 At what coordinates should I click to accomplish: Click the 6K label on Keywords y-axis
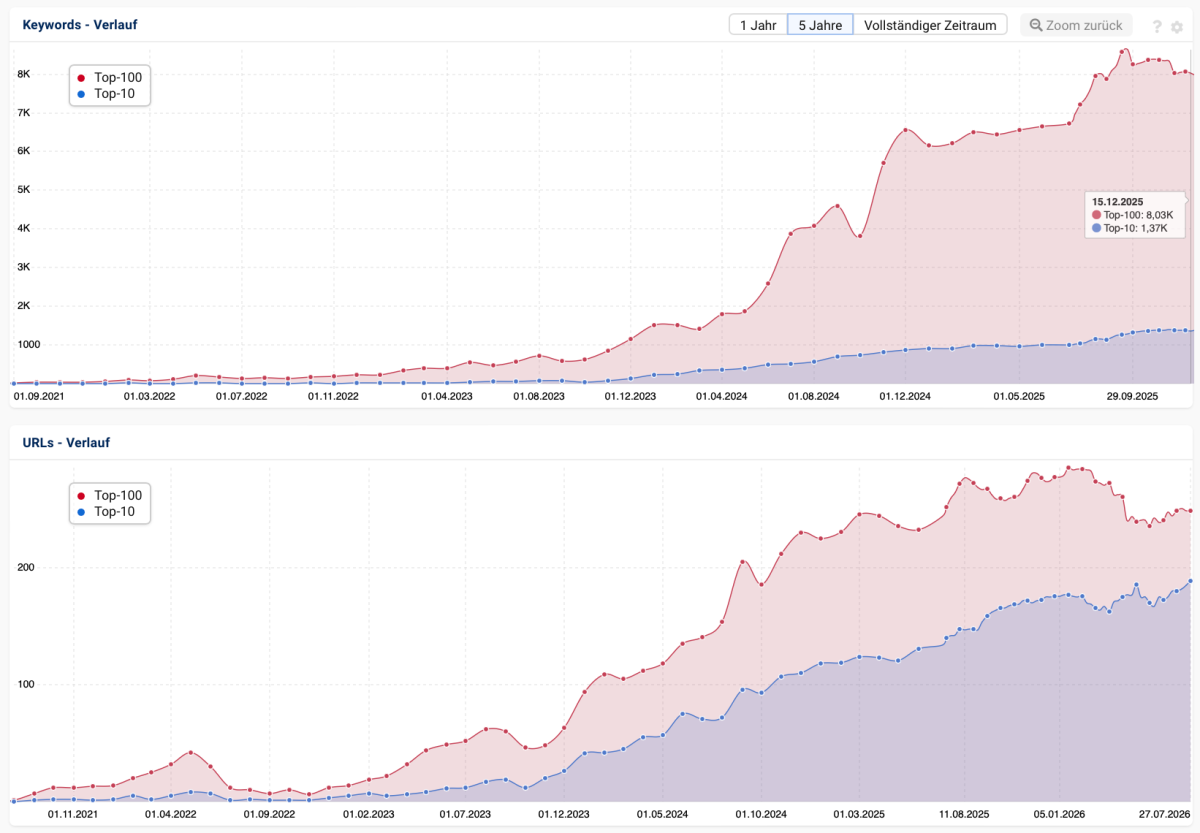tap(25, 151)
